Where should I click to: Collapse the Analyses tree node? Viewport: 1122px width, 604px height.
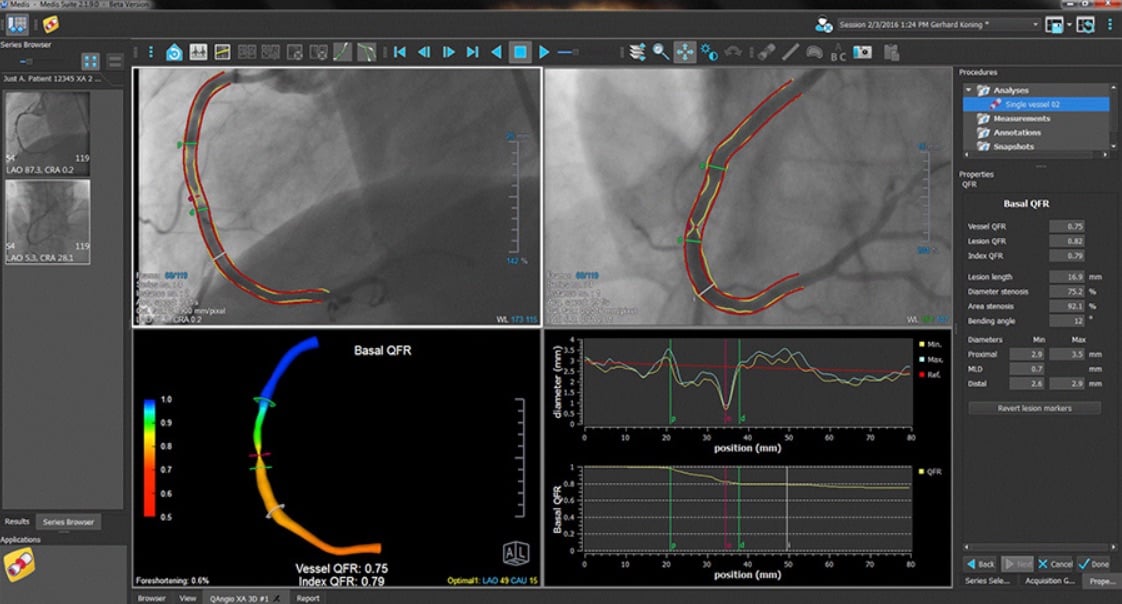pyautogui.click(x=968, y=90)
